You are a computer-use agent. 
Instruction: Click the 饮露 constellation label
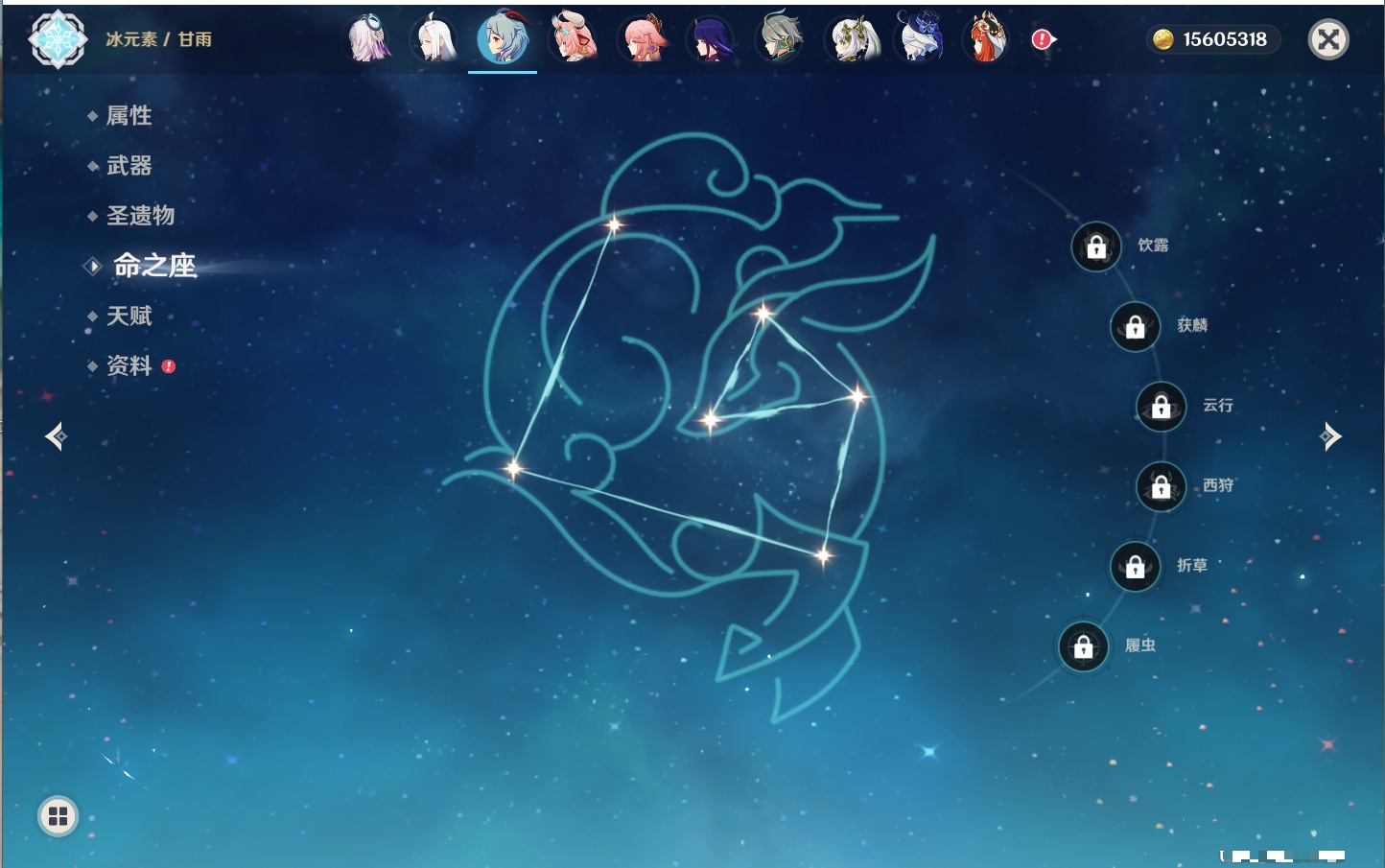click(1153, 246)
